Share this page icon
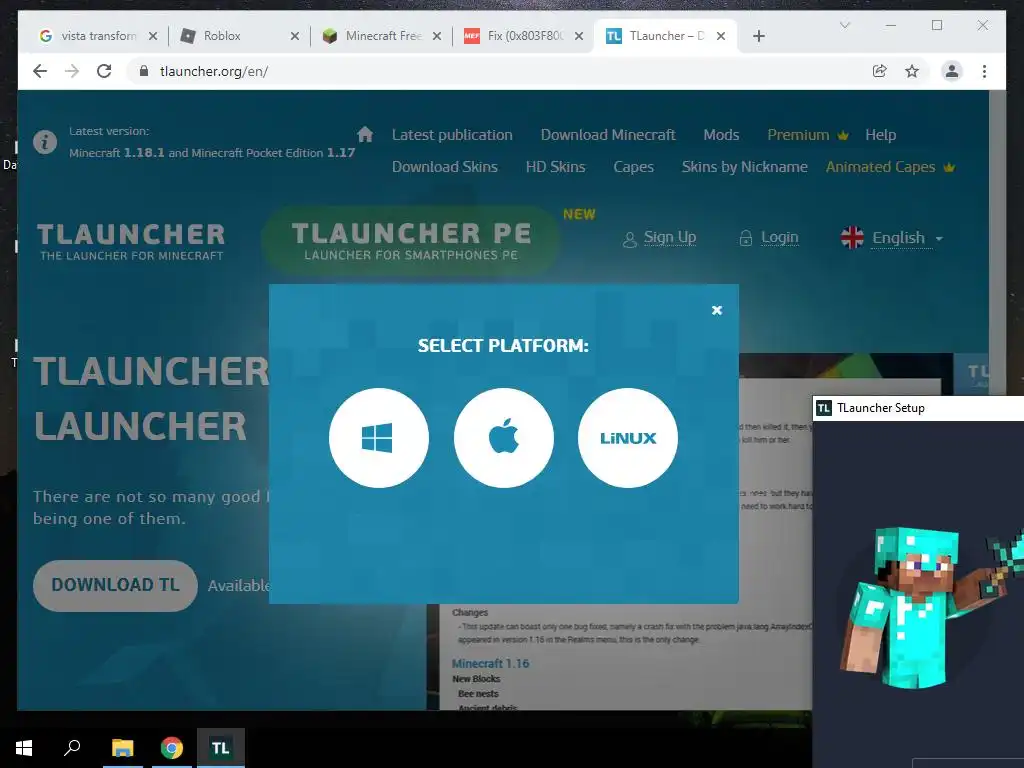1024x768 pixels. 880,71
